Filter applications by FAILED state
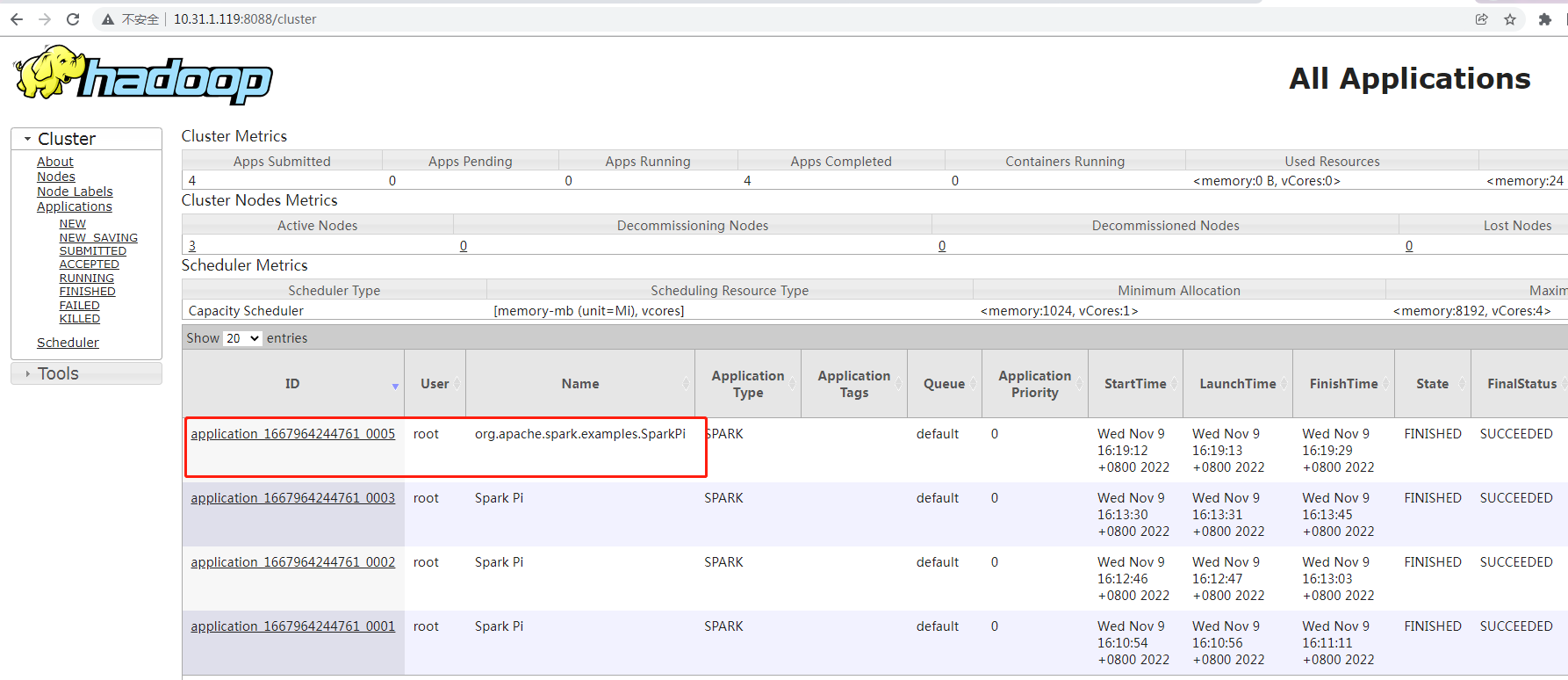 point(80,306)
